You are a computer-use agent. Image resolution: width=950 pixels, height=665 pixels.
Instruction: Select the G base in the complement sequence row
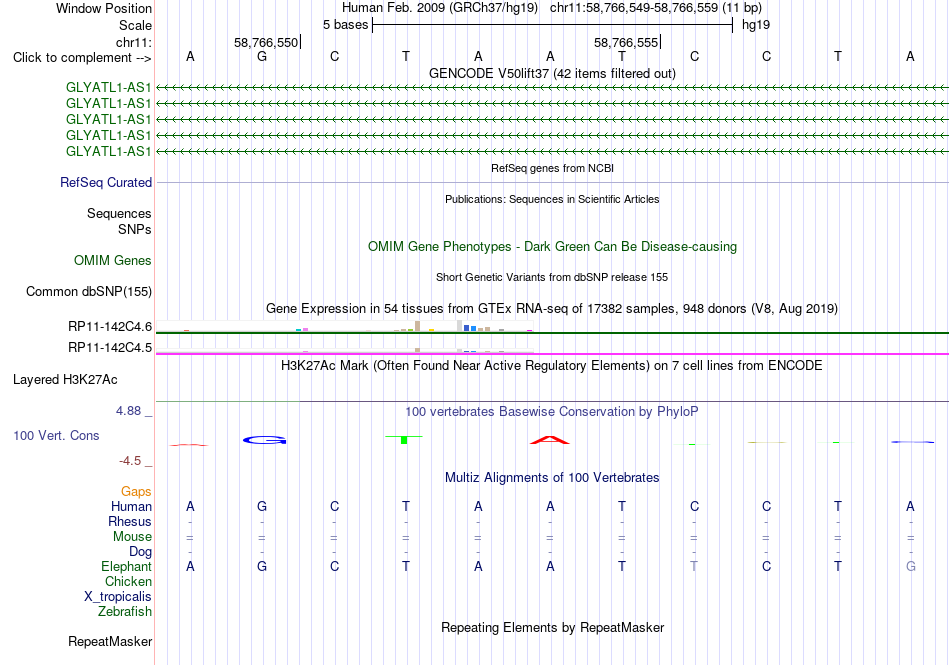click(262, 56)
